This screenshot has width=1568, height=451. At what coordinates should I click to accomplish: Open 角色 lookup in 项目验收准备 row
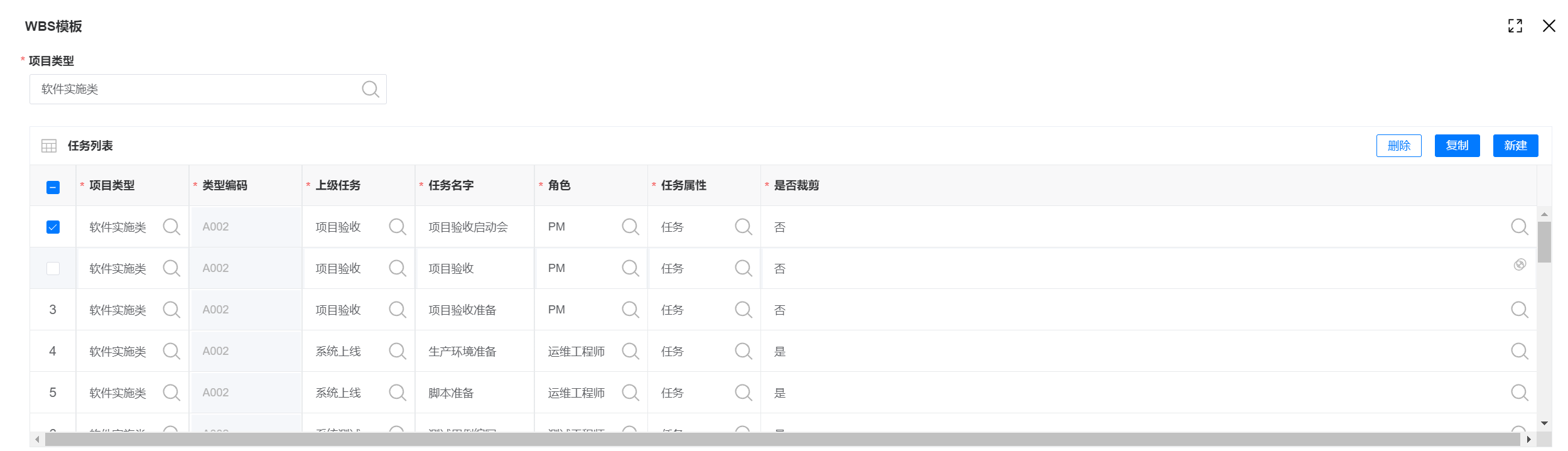click(x=630, y=310)
